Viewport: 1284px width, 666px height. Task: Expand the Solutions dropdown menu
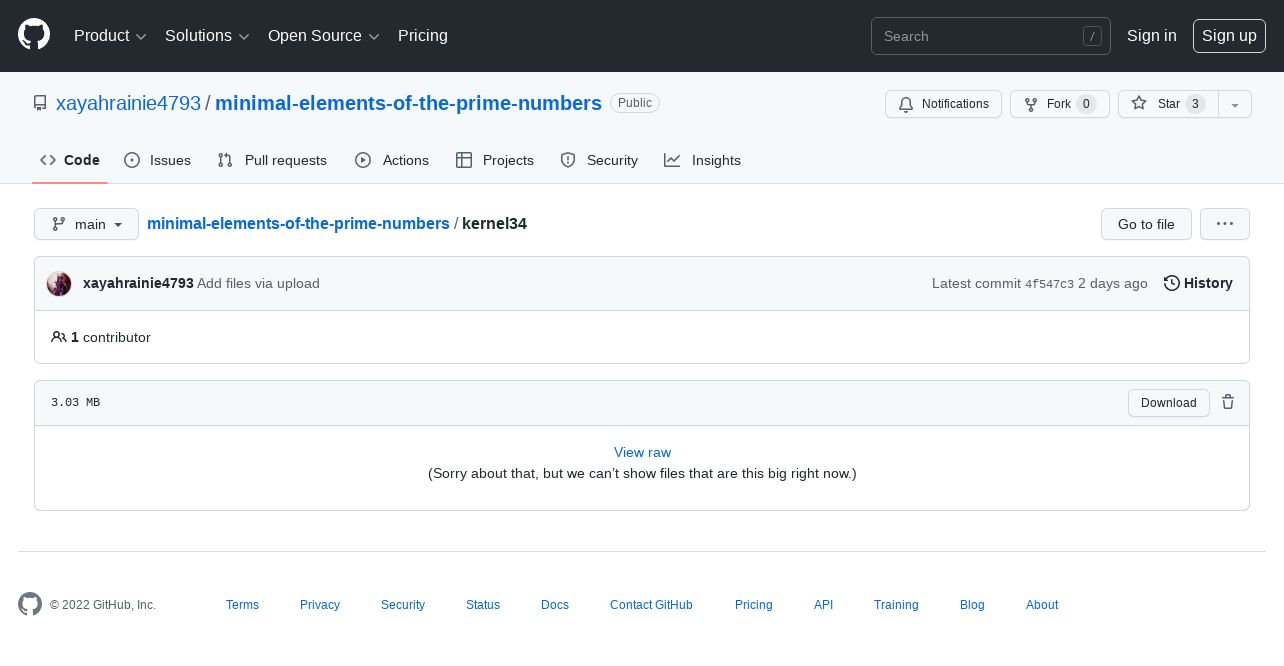click(207, 36)
